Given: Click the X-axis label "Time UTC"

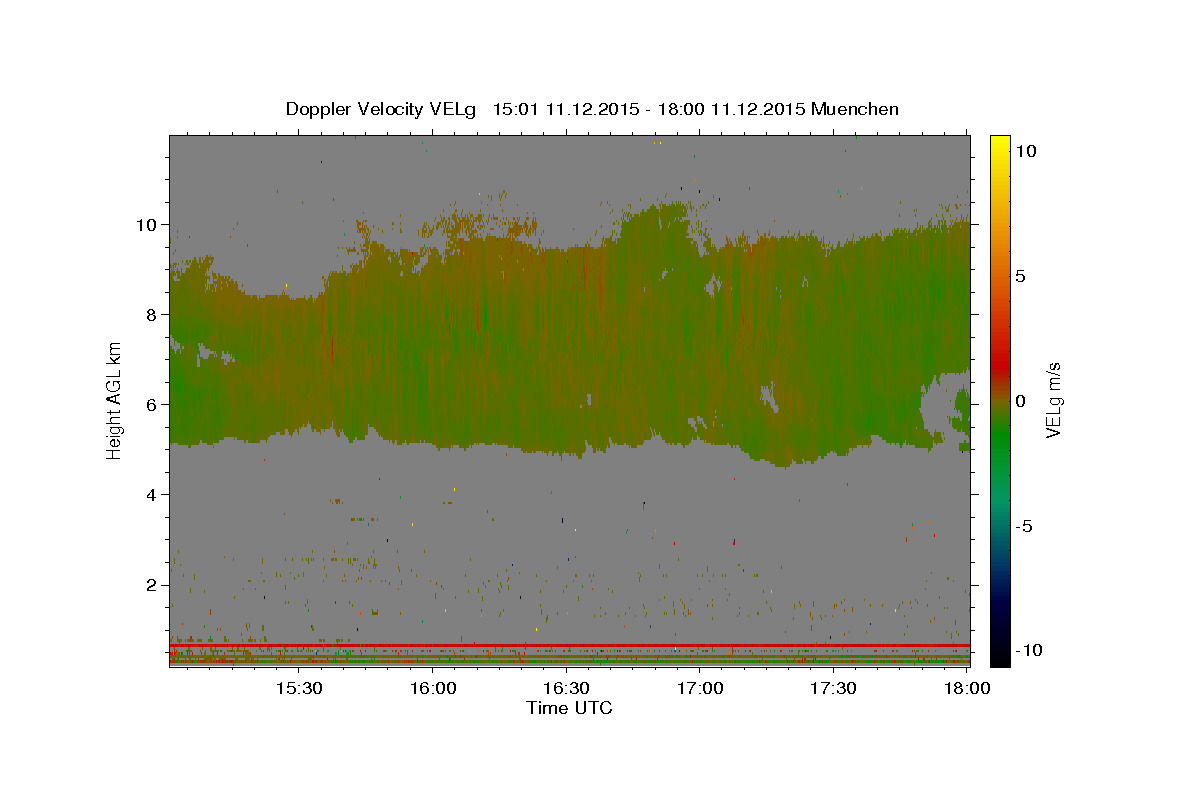Looking at the screenshot, I should tap(569, 708).
